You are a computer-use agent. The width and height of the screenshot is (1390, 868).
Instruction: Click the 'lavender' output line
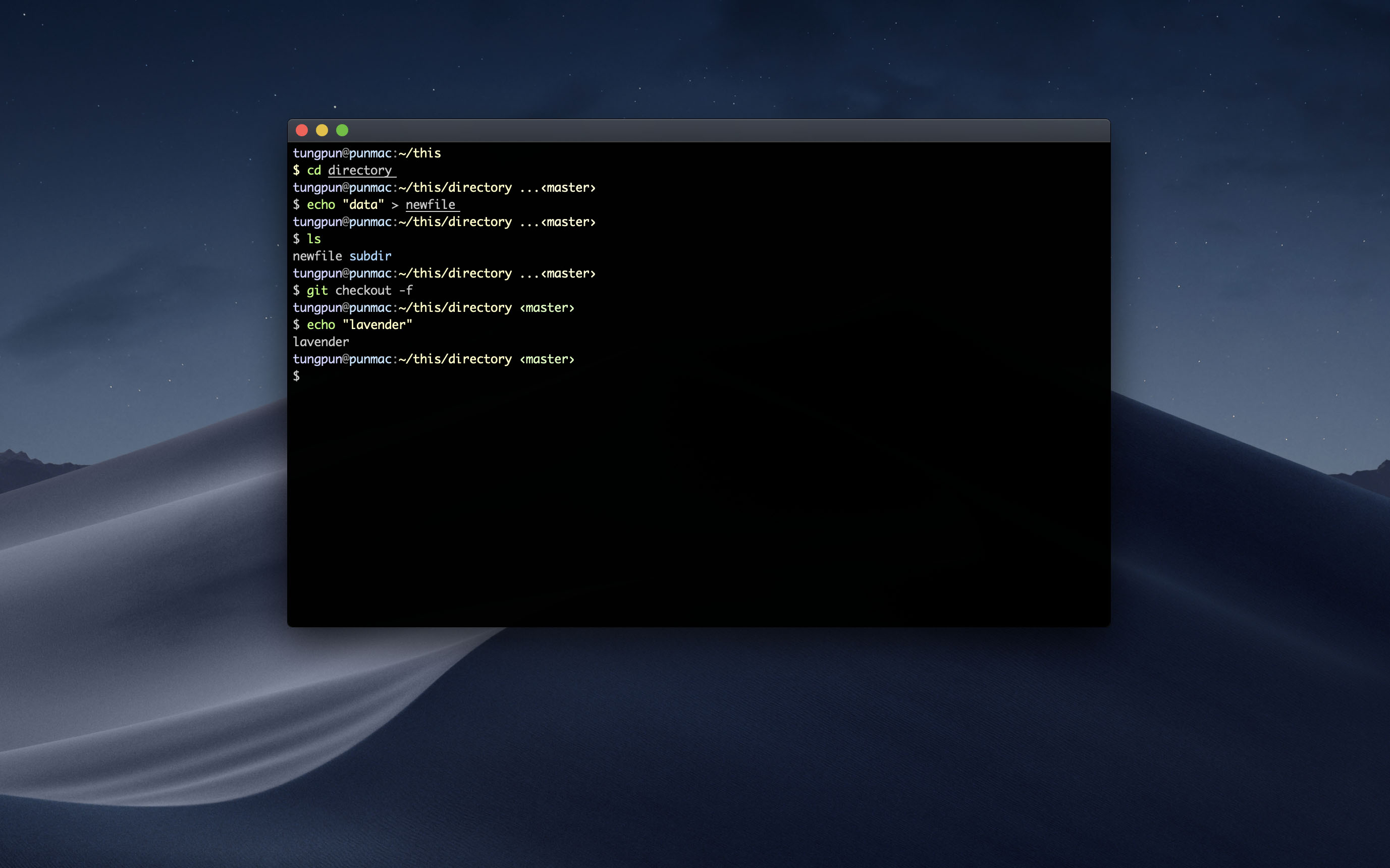tap(320, 342)
